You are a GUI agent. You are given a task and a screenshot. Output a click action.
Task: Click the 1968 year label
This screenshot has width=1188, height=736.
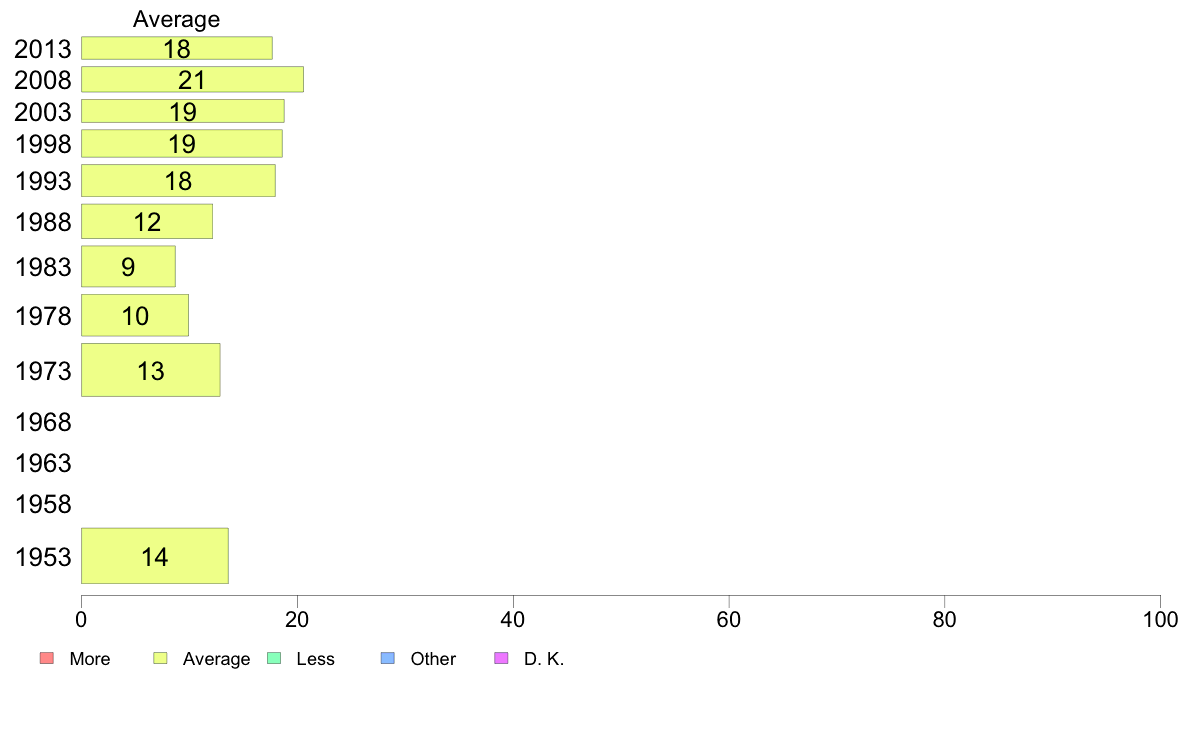click(x=43, y=422)
